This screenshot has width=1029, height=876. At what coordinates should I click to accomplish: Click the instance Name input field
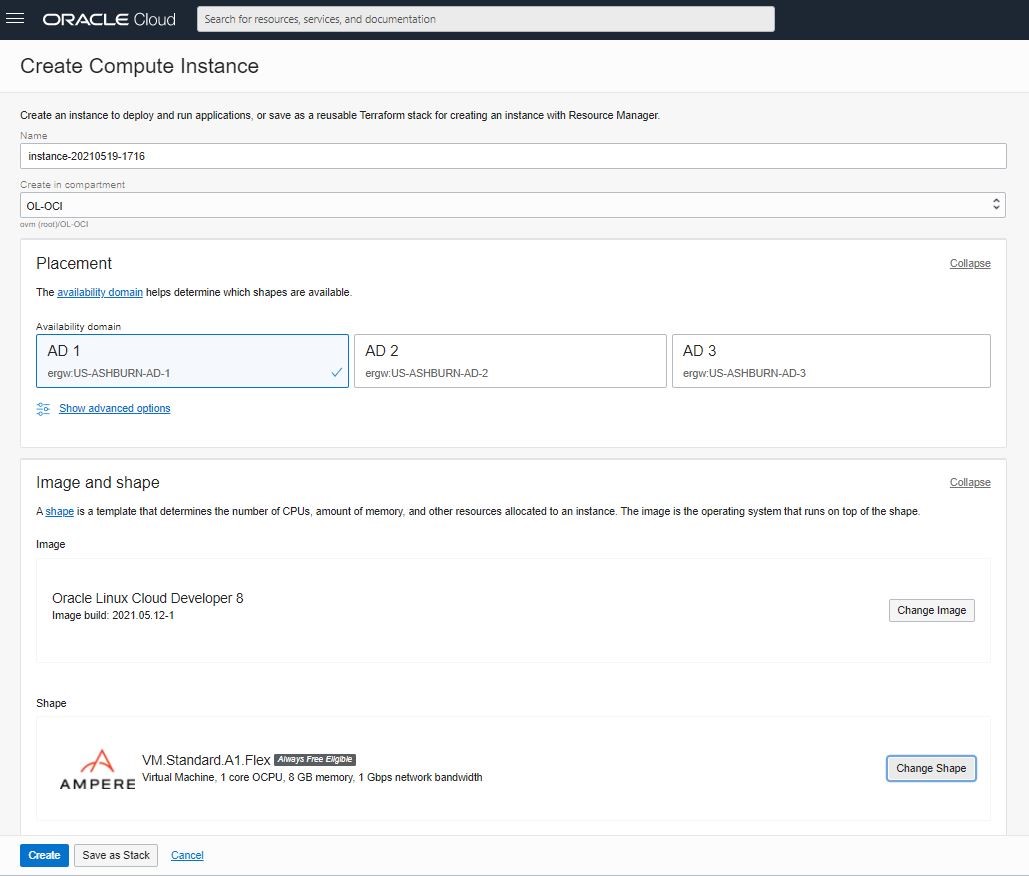[513, 156]
